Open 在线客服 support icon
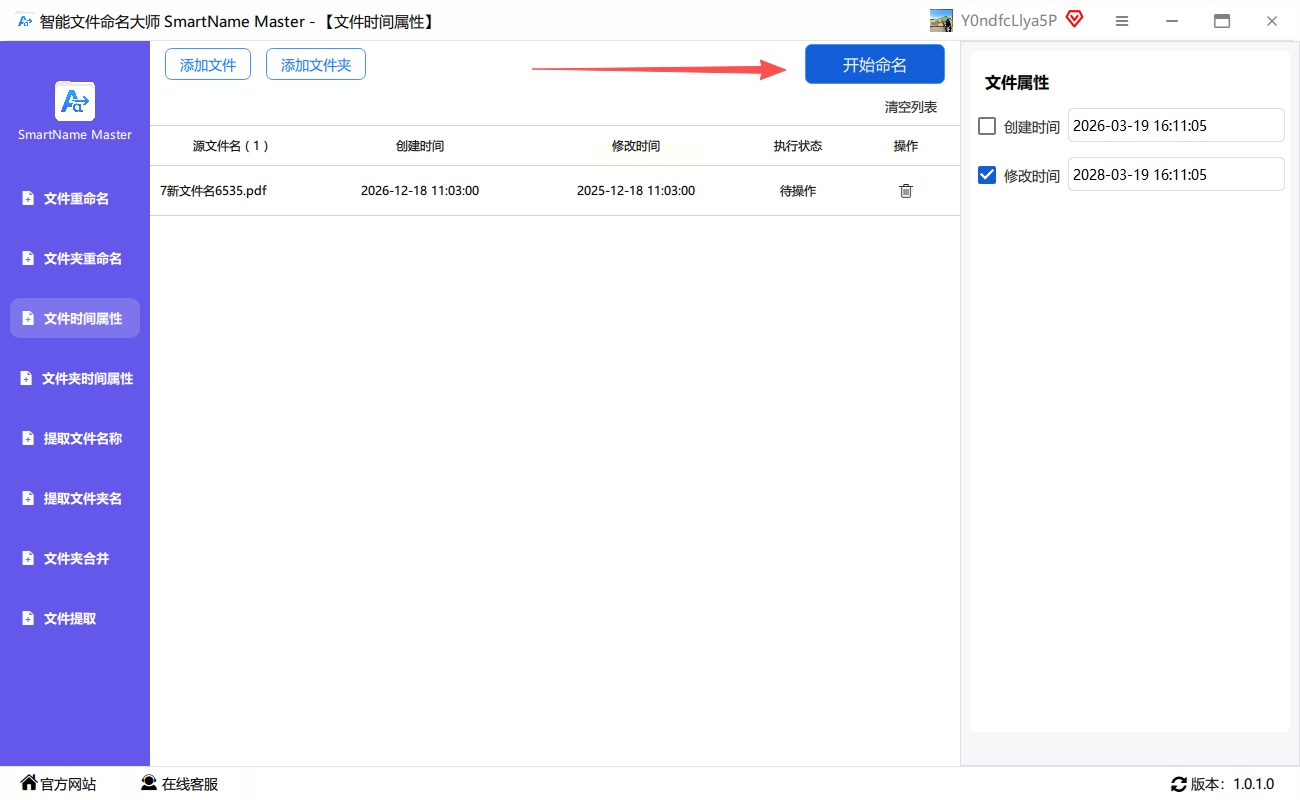The height and width of the screenshot is (800, 1300). point(149,783)
